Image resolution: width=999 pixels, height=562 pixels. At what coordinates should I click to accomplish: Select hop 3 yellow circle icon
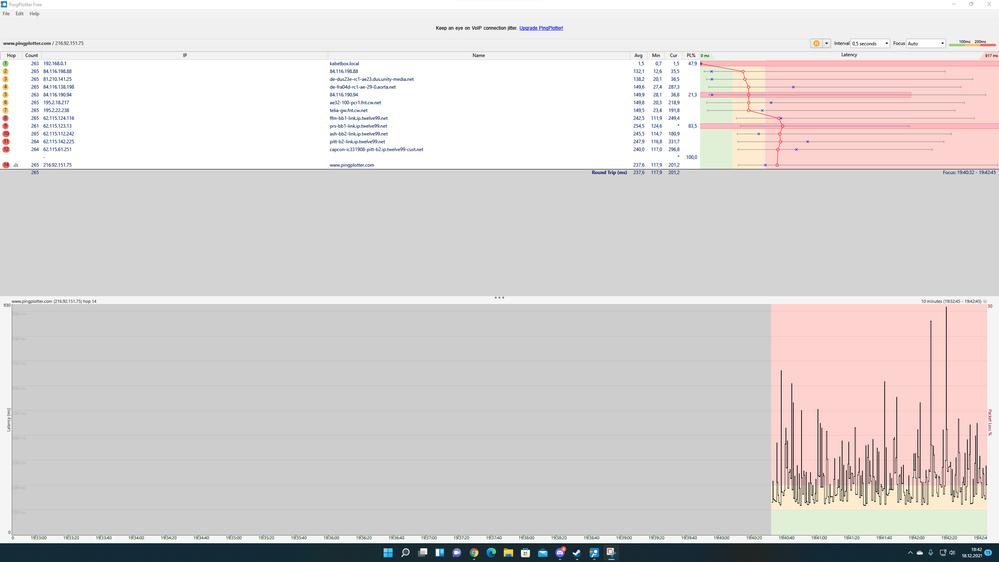pyautogui.click(x=6, y=79)
